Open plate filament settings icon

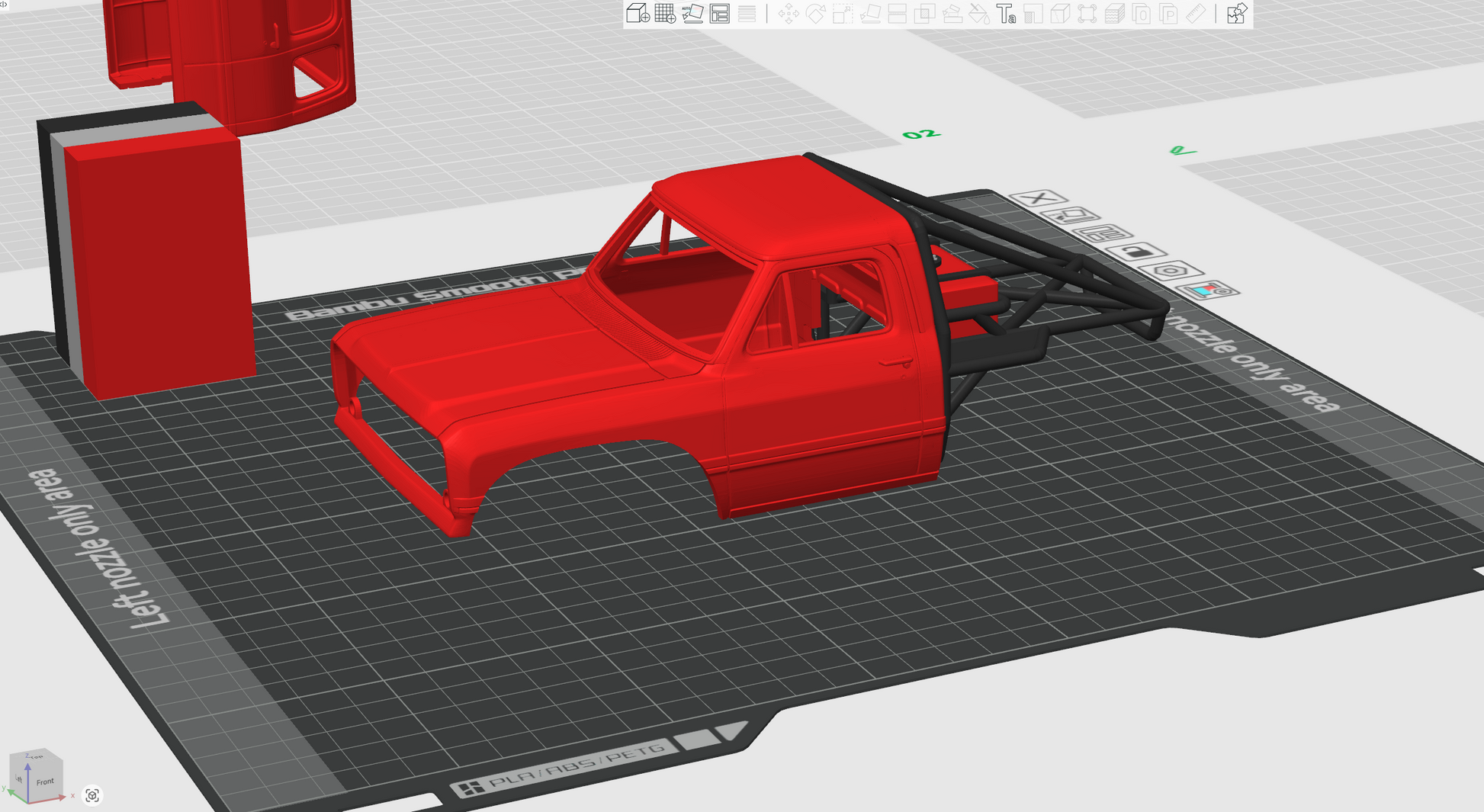pos(1207,290)
